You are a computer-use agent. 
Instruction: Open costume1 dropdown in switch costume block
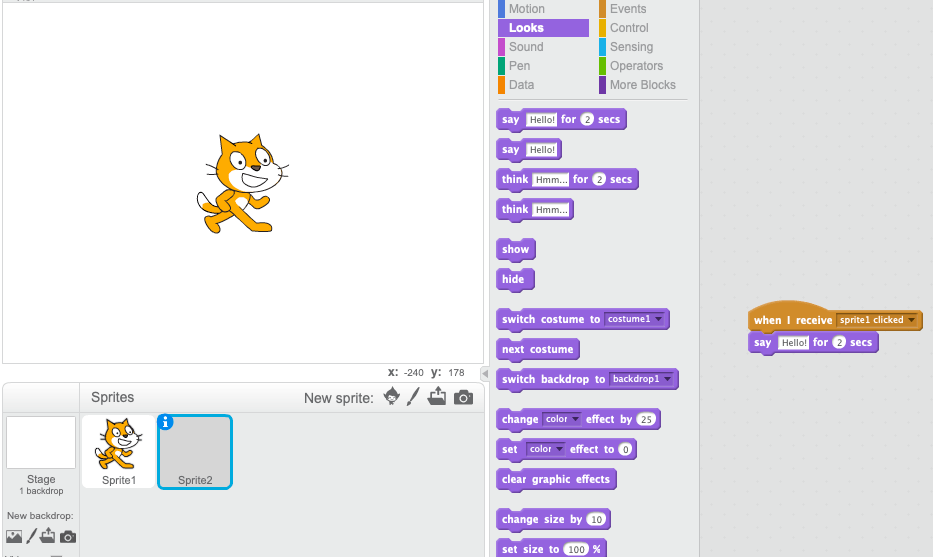[x=635, y=319]
